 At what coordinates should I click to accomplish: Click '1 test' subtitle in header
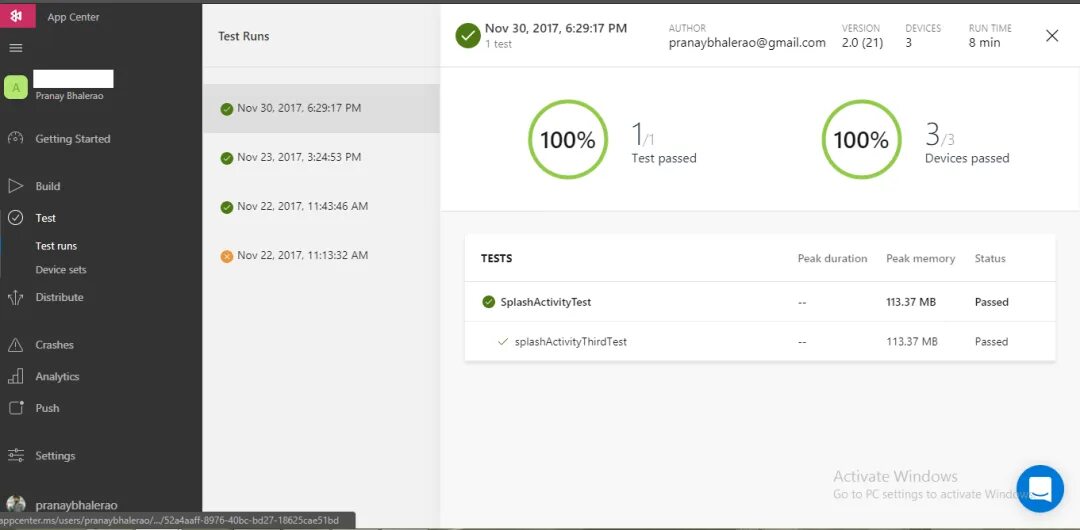(498, 44)
